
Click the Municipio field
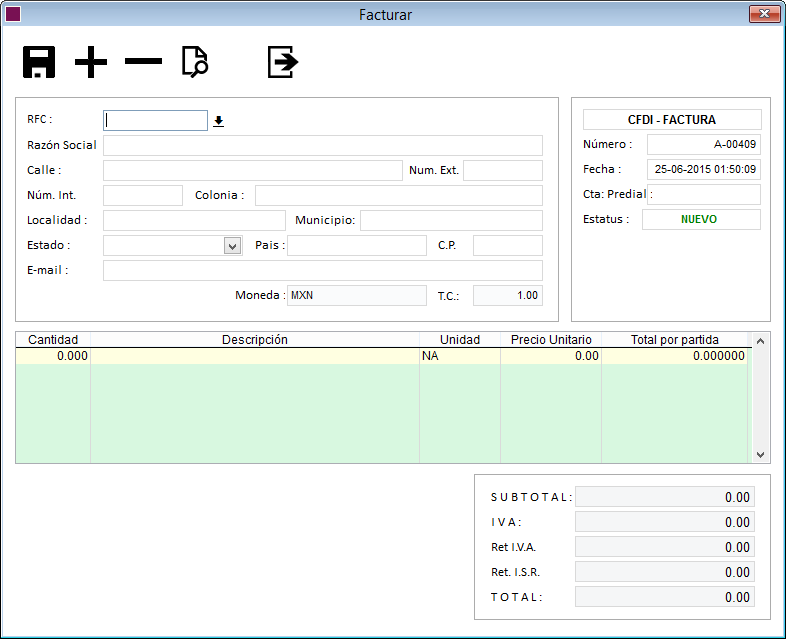[451, 221]
